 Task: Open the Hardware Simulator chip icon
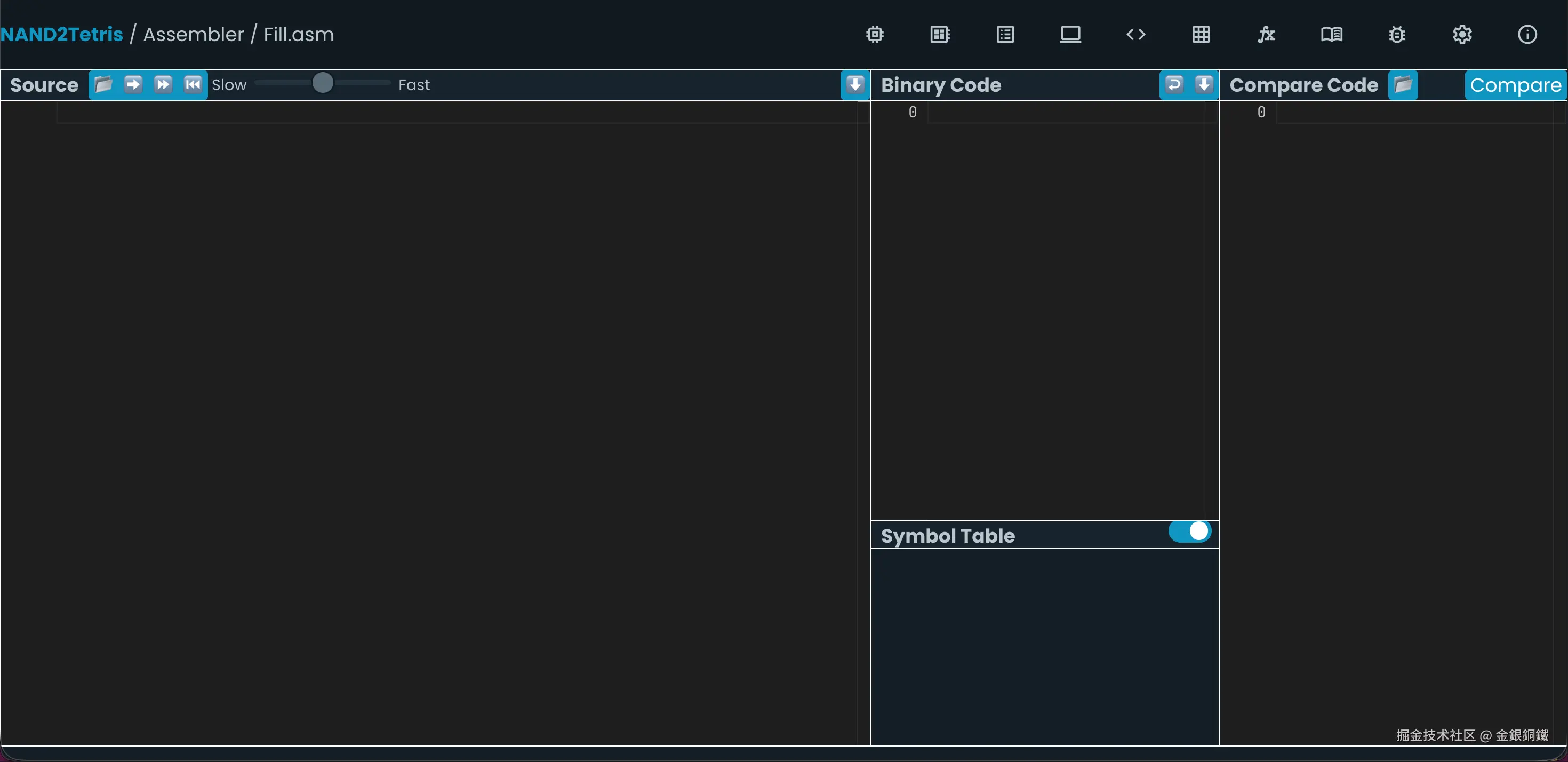click(x=875, y=35)
